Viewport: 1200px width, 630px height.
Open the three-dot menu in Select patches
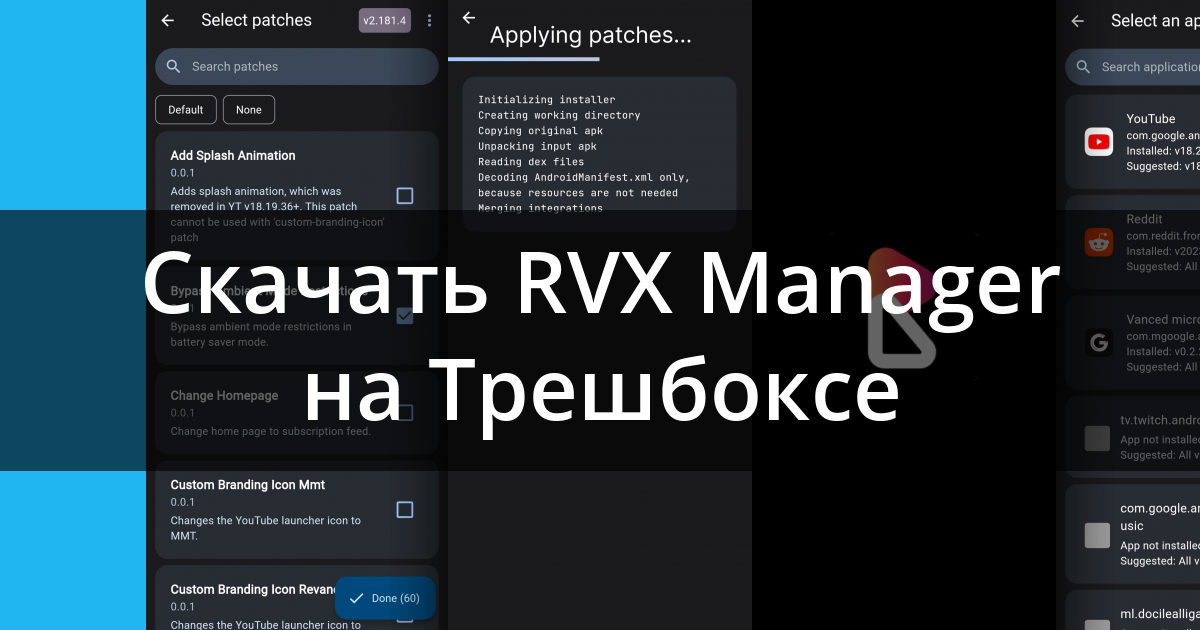[x=429, y=20]
